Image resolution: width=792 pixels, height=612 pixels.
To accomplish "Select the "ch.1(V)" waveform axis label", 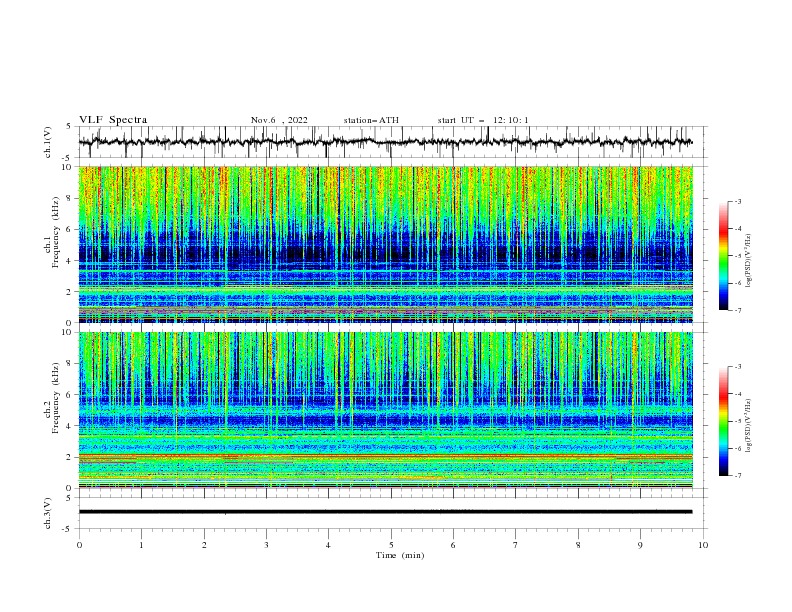I will click(x=48, y=142).
